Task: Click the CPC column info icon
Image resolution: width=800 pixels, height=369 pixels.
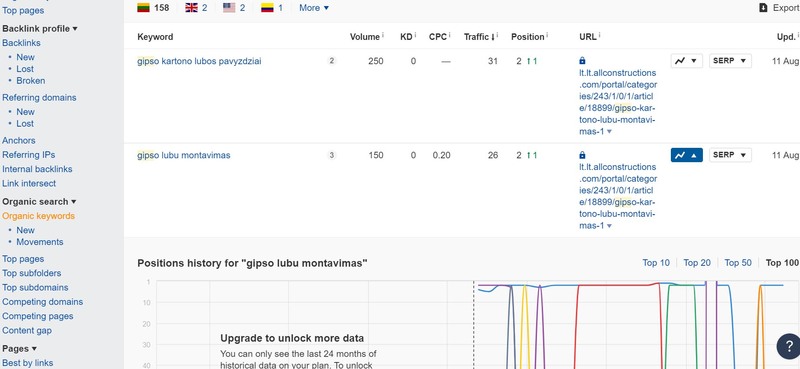Action: pyautogui.click(x=449, y=35)
